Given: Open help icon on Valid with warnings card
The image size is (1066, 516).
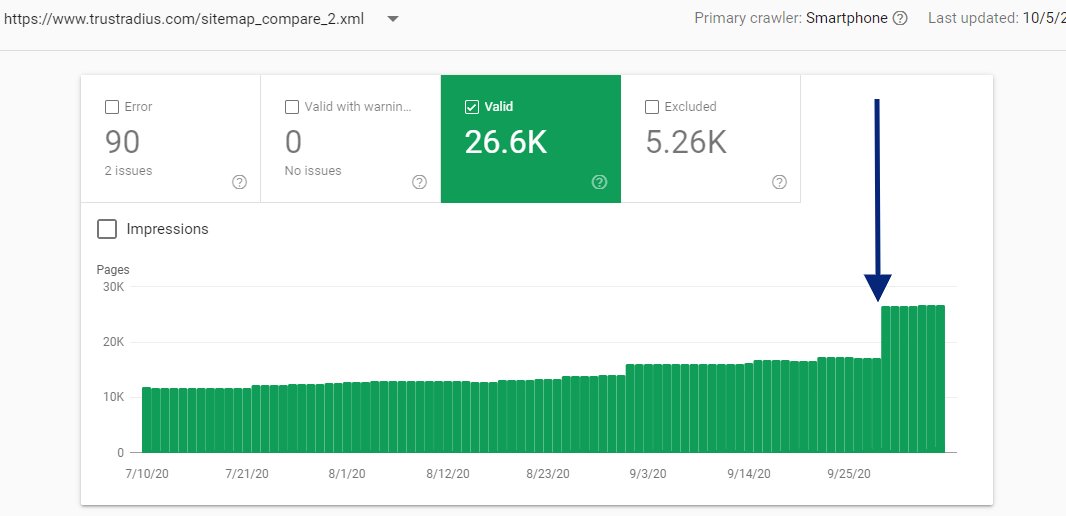Looking at the screenshot, I should (x=419, y=182).
